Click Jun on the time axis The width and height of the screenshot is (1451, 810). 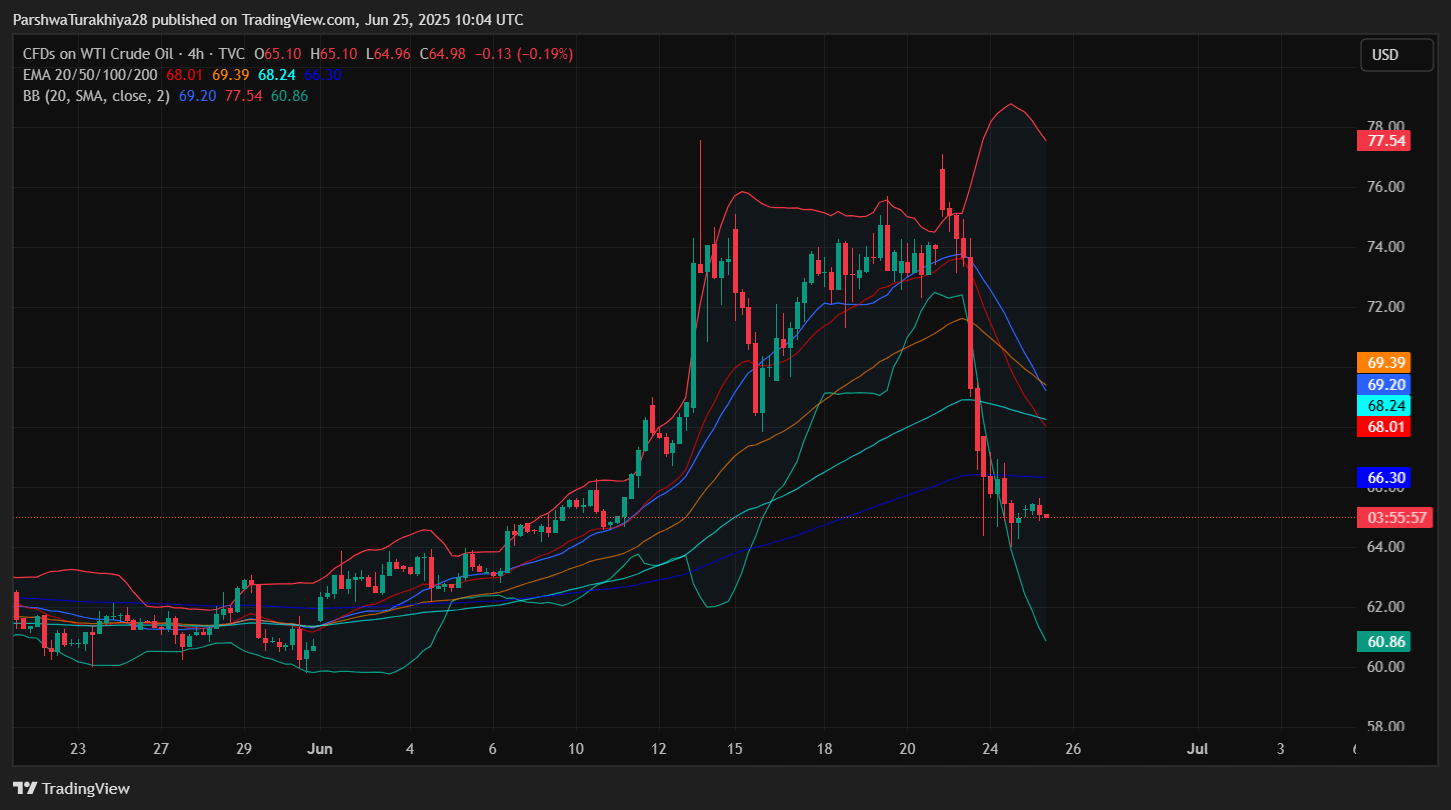point(320,748)
